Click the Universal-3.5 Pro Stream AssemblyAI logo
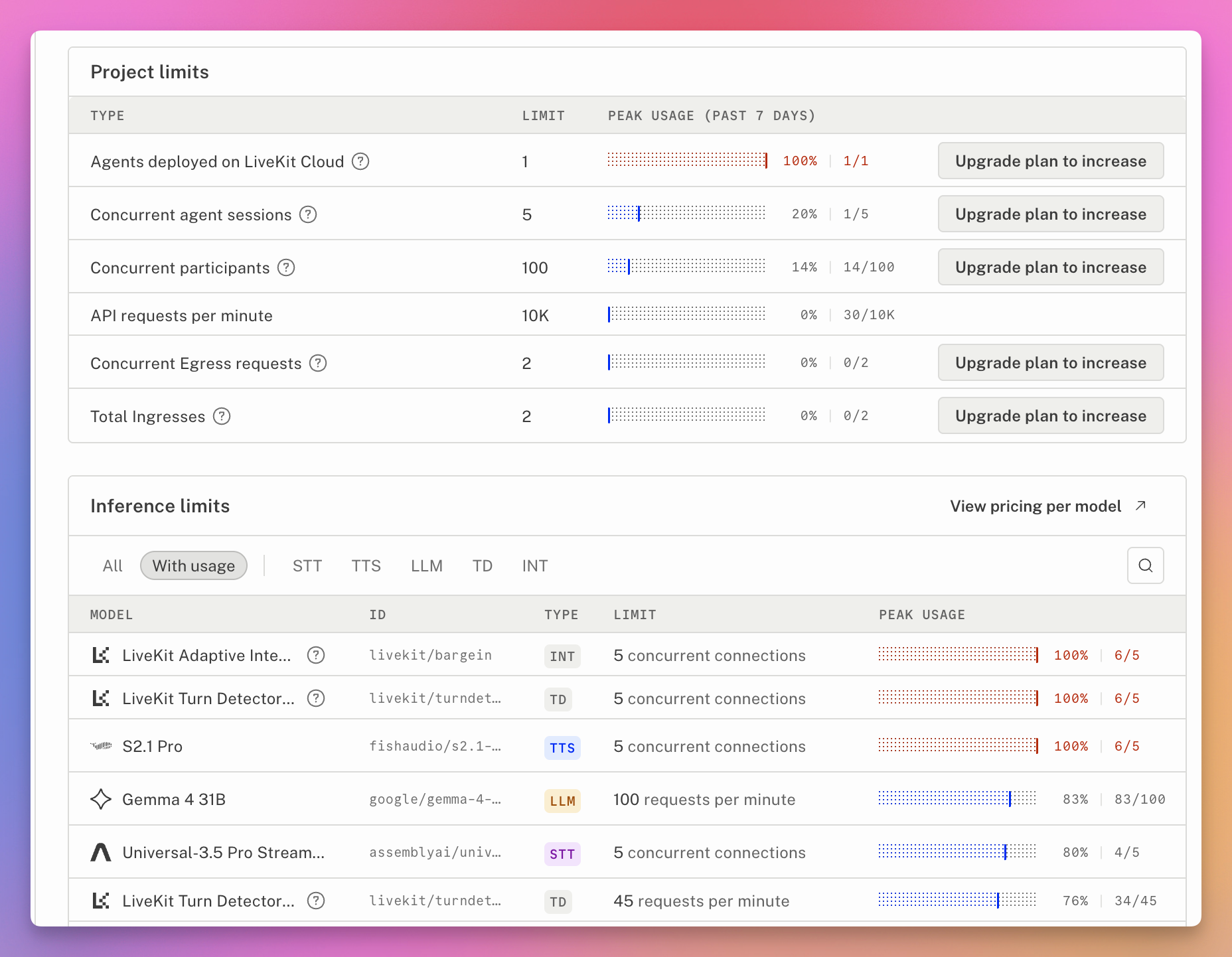Image resolution: width=1232 pixels, height=957 pixels. [x=101, y=852]
